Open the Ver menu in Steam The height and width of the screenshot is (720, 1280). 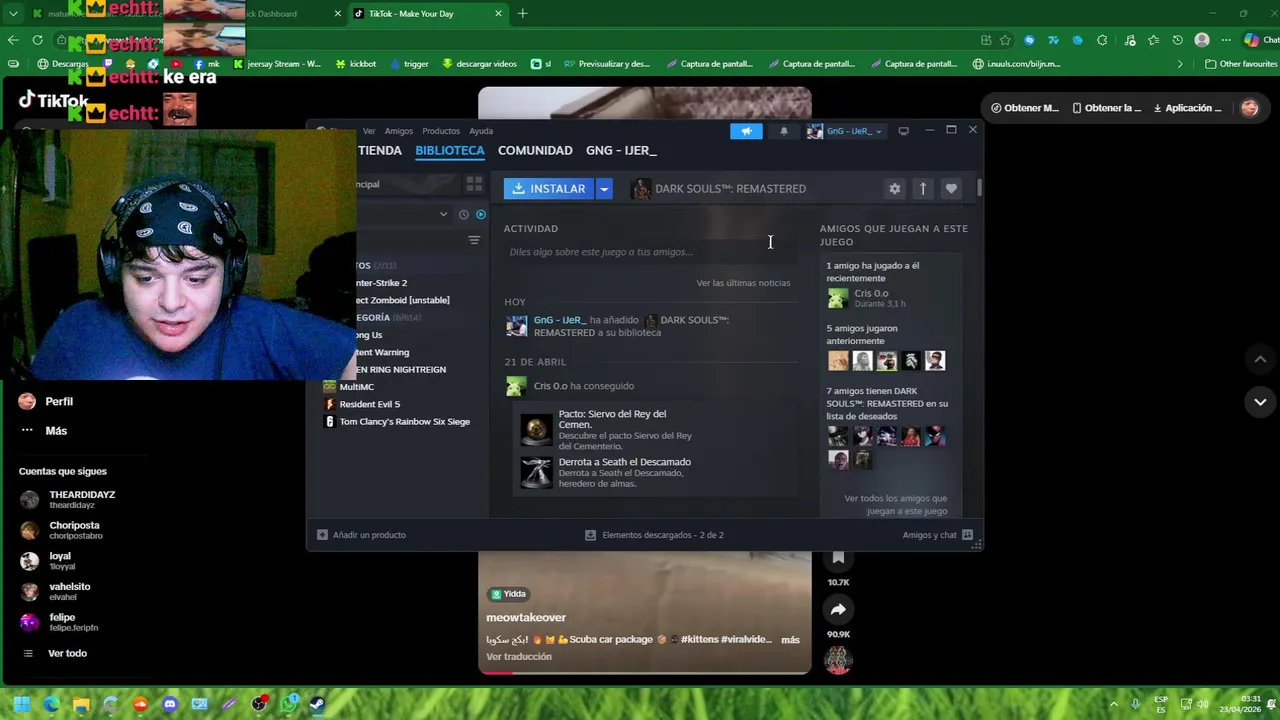[369, 131]
